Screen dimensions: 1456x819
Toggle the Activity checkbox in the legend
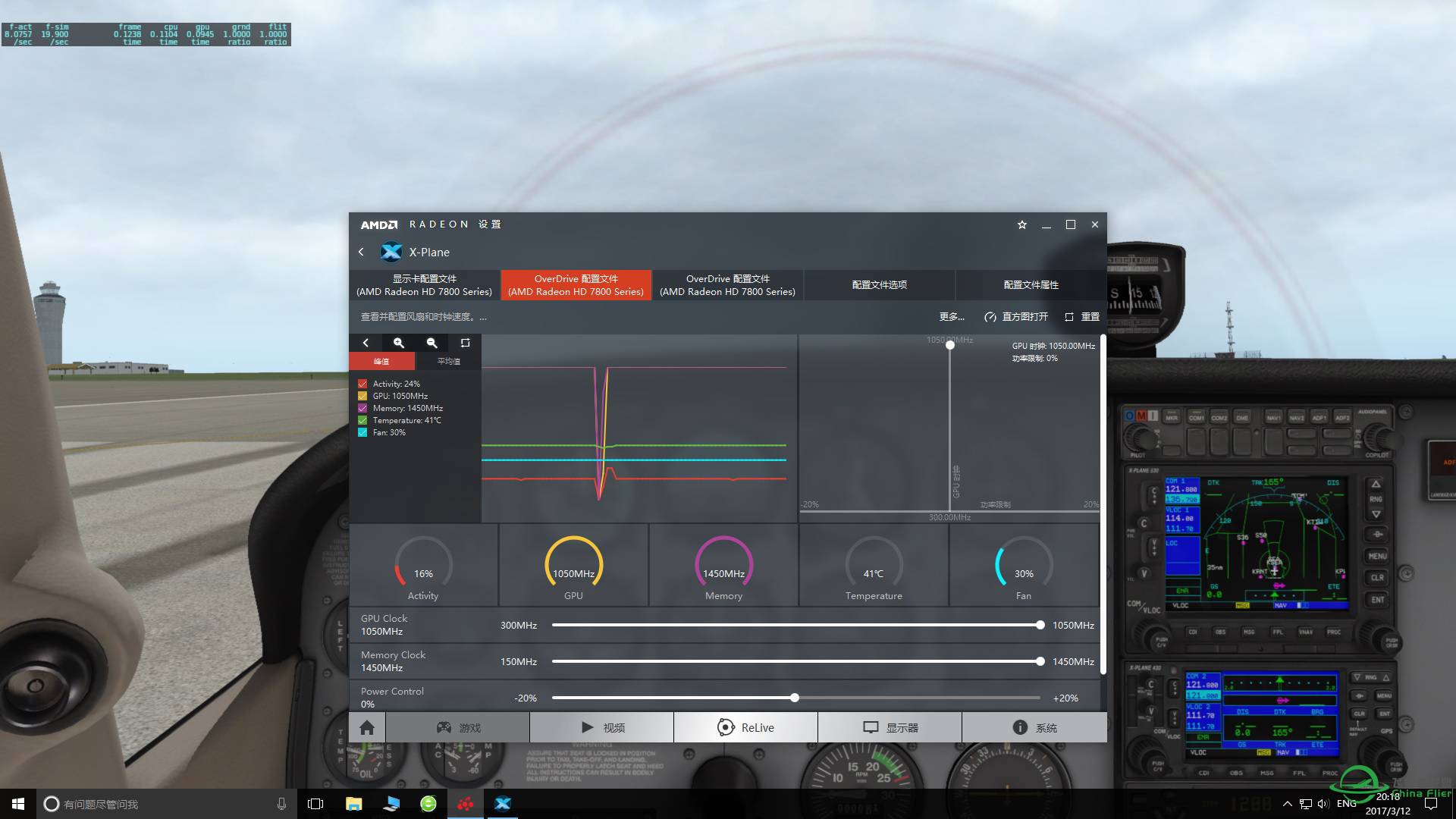363,383
